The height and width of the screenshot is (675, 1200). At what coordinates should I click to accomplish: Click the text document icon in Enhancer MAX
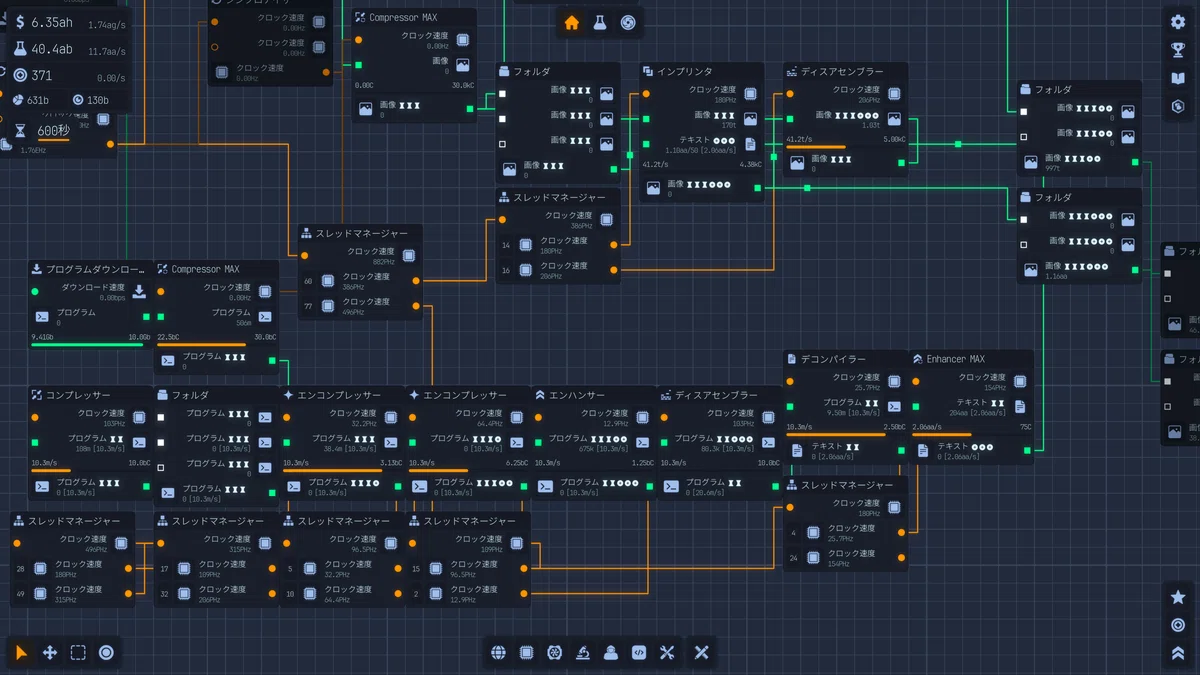(1020, 406)
